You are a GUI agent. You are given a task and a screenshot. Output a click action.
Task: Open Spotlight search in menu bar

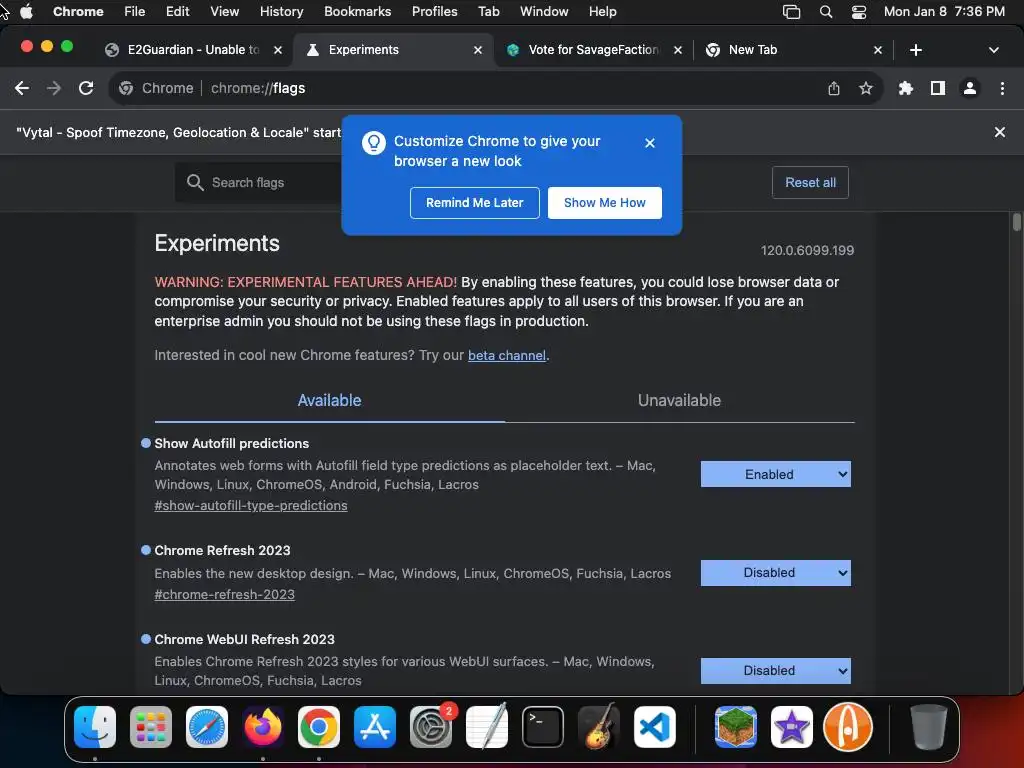click(825, 12)
